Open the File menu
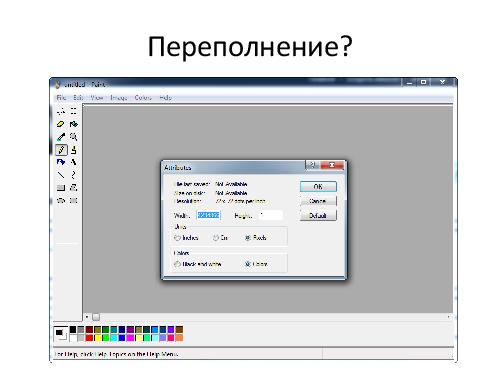The width and height of the screenshot is (500, 375). coord(61,98)
